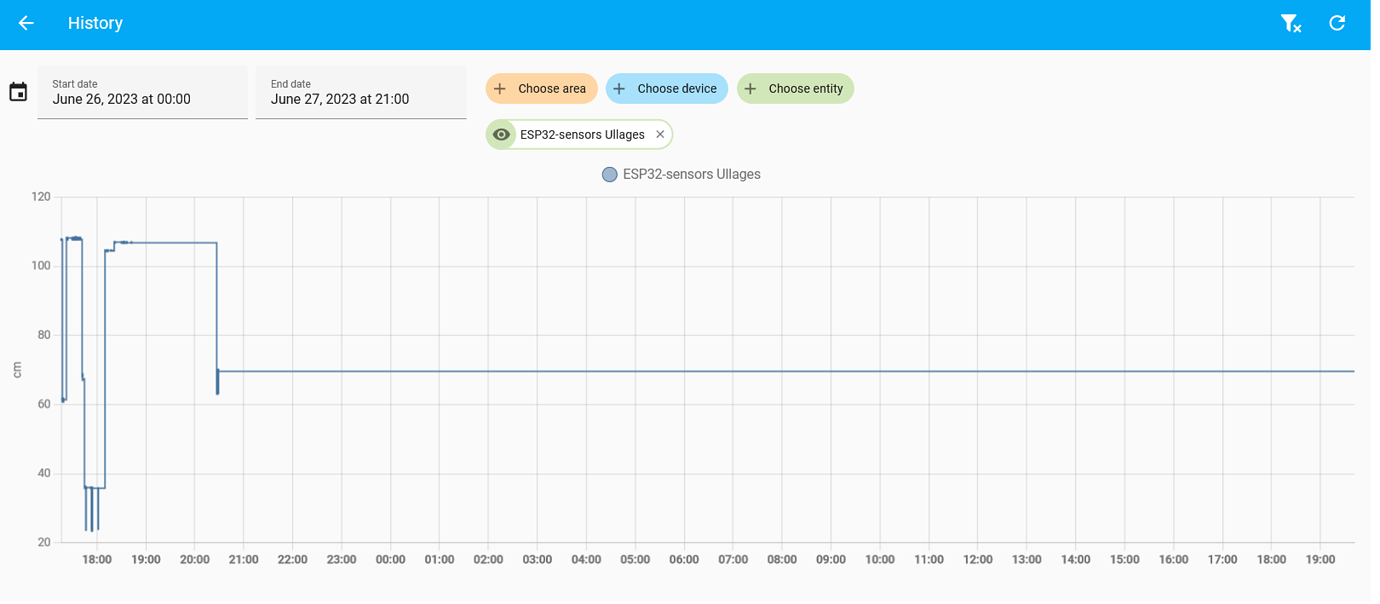1380x604 pixels.
Task: Remove ESP32-sensors Ullages entity chip
Action: (x=660, y=134)
